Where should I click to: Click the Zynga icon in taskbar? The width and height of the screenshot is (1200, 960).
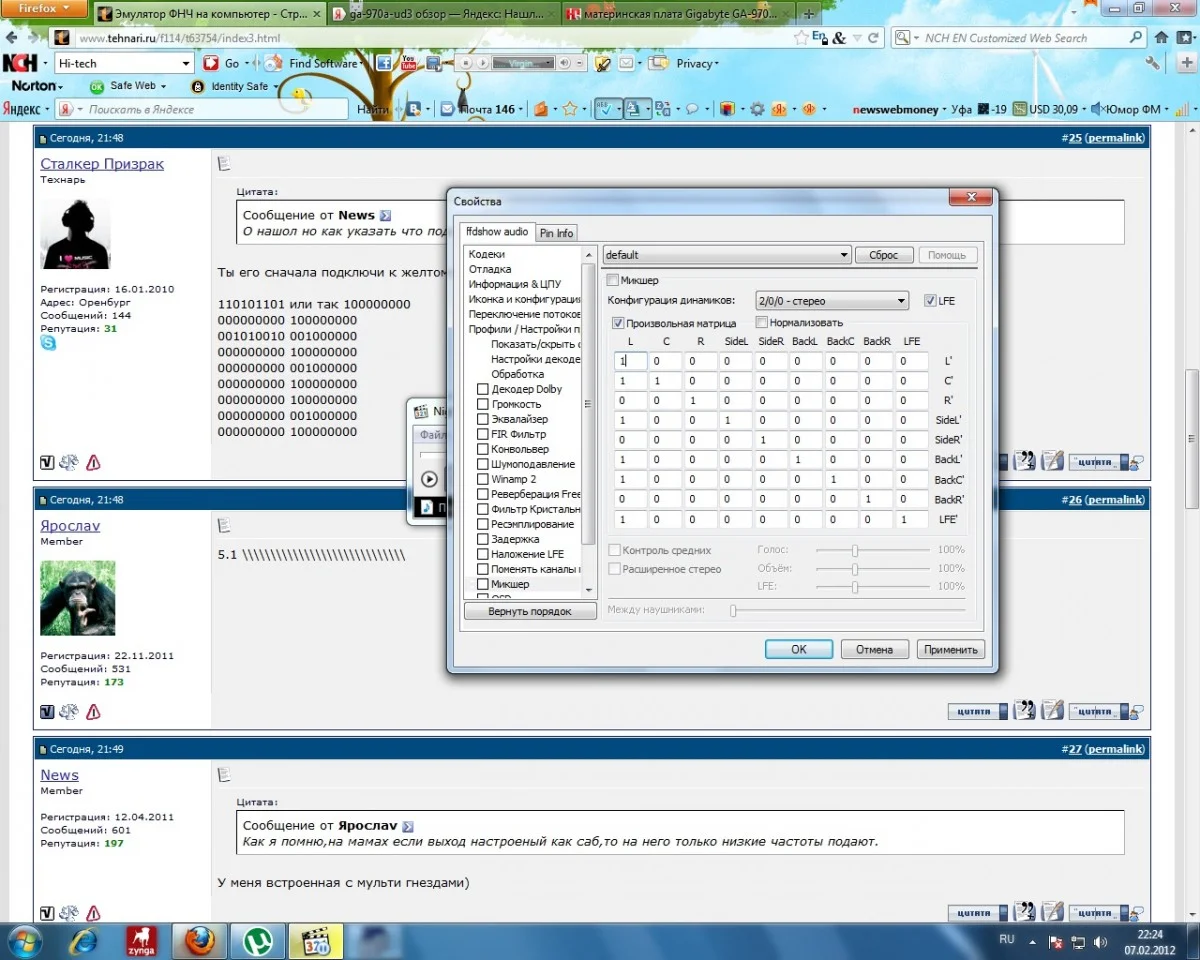click(x=141, y=941)
